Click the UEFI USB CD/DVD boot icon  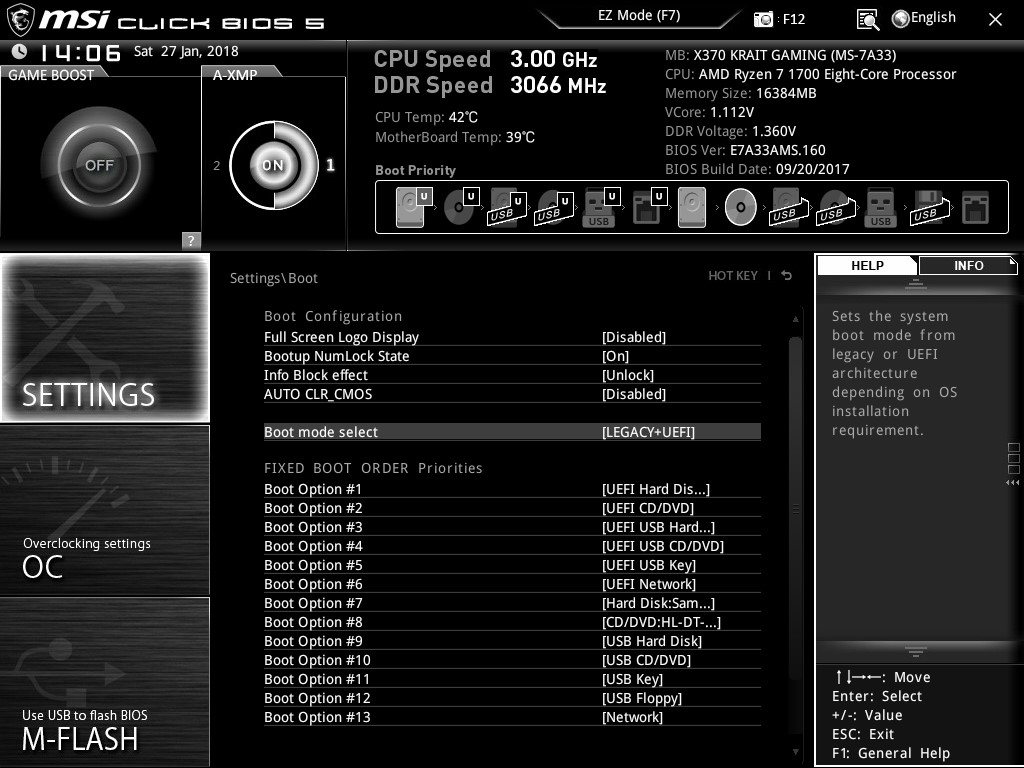click(554, 207)
